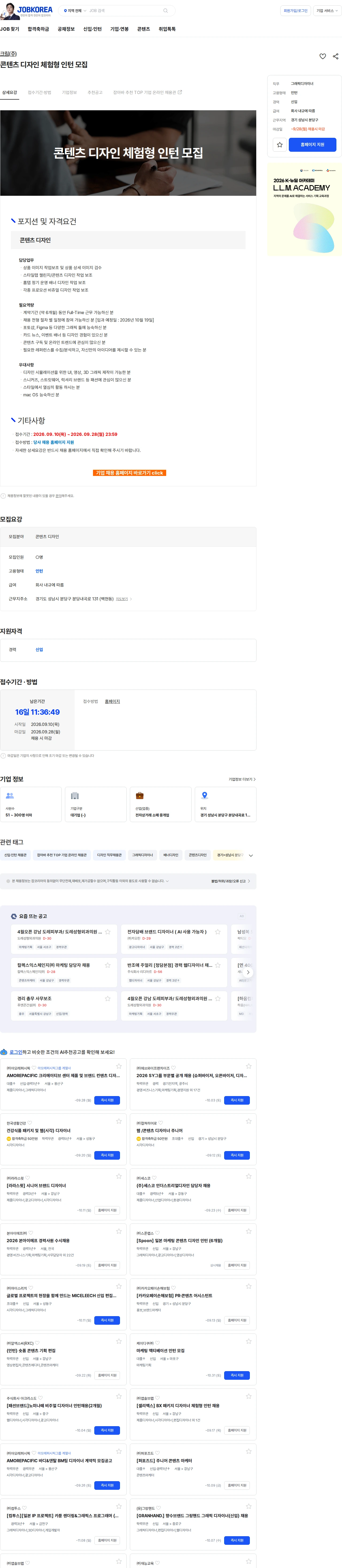Open the 위치 company location card
This screenshot has width=342, height=1568.
click(226, 804)
